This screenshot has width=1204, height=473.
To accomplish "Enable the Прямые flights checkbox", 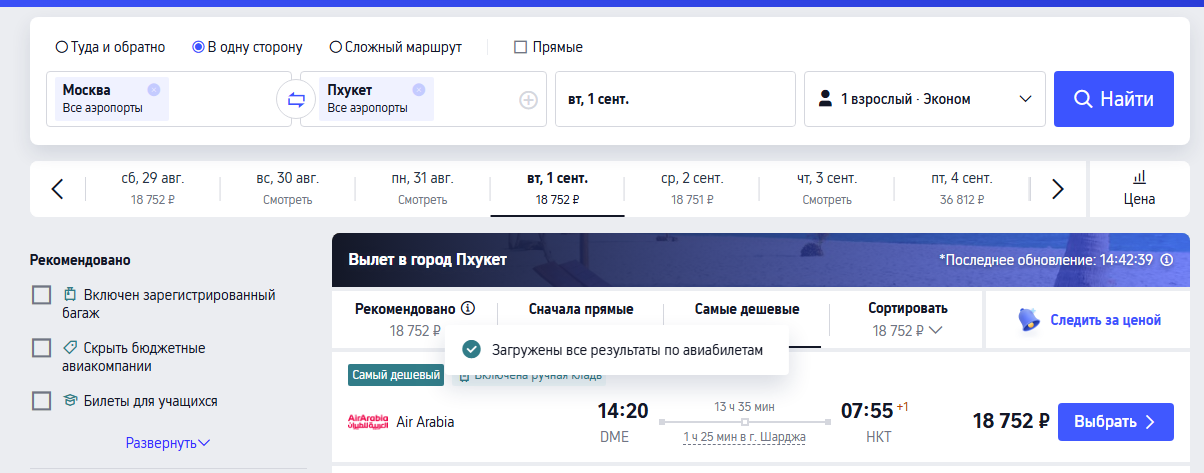I will (520, 47).
